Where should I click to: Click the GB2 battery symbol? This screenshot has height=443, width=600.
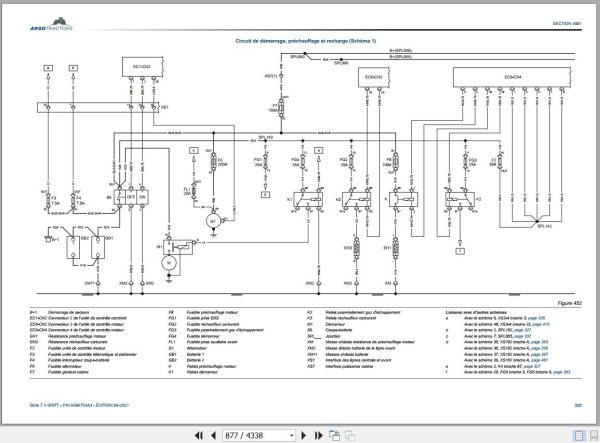[73, 248]
